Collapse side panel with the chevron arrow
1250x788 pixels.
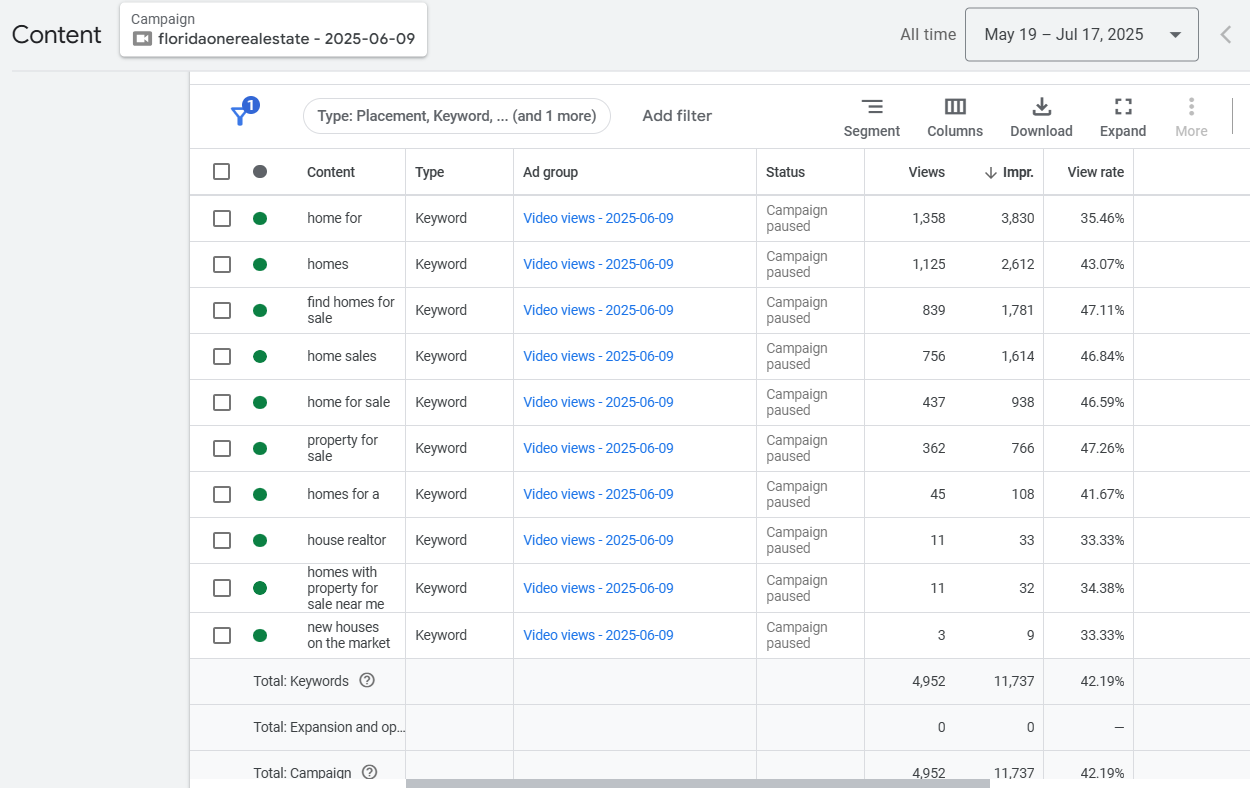[1226, 35]
